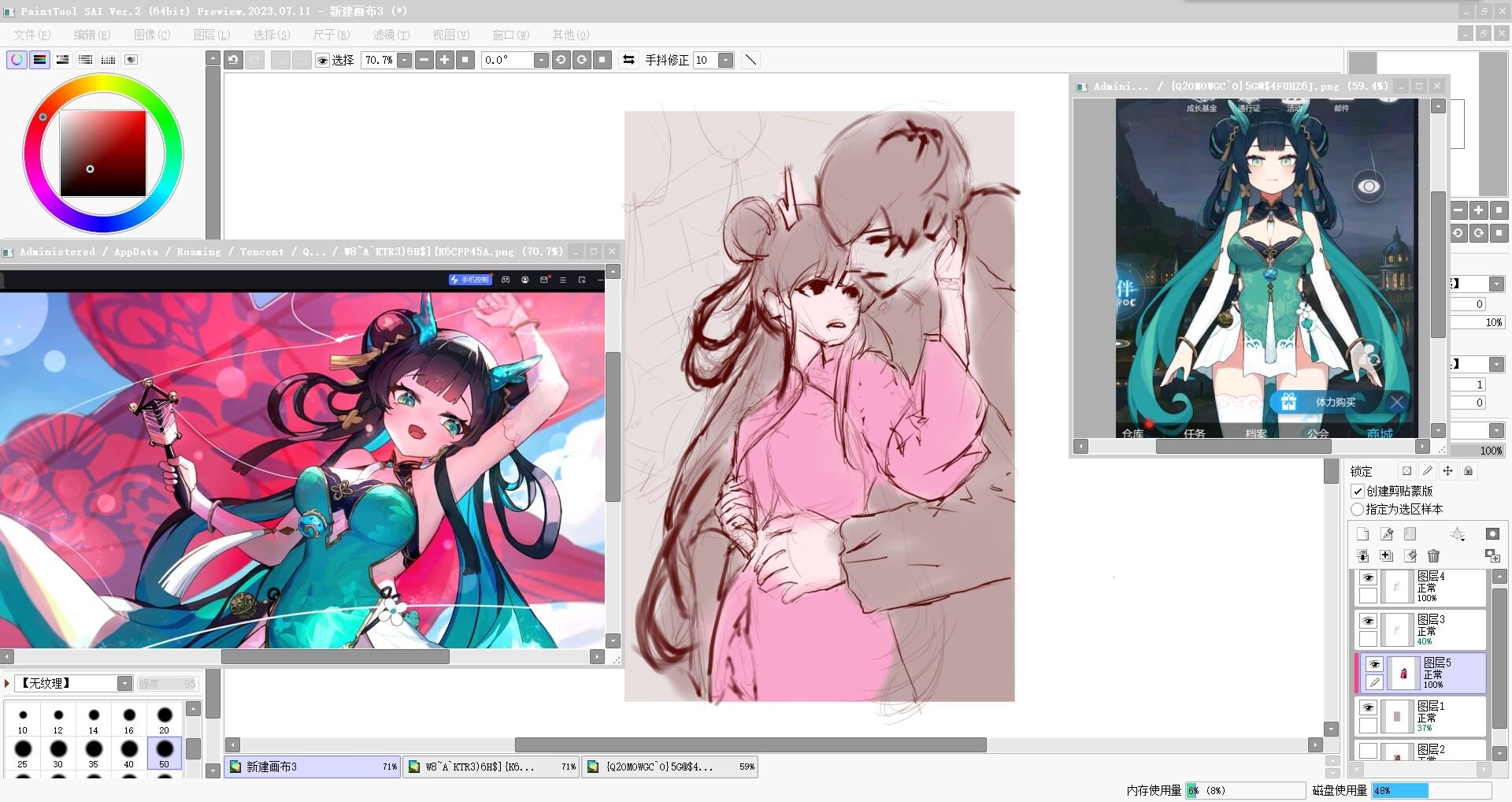Open the 编辑 menu

(92, 35)
